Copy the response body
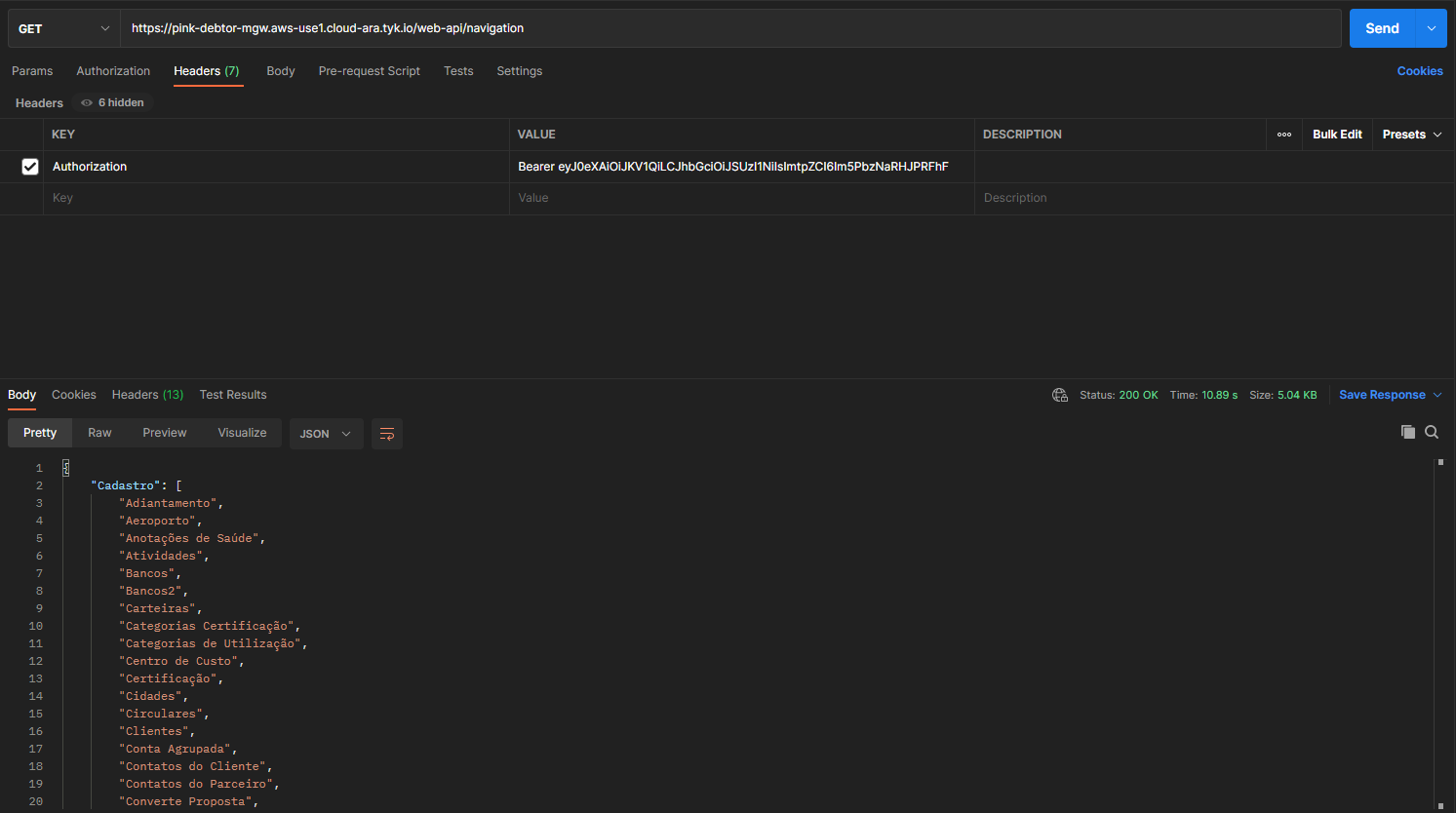The width and height of the screenshot is (1456, 813). point(1407,431)
